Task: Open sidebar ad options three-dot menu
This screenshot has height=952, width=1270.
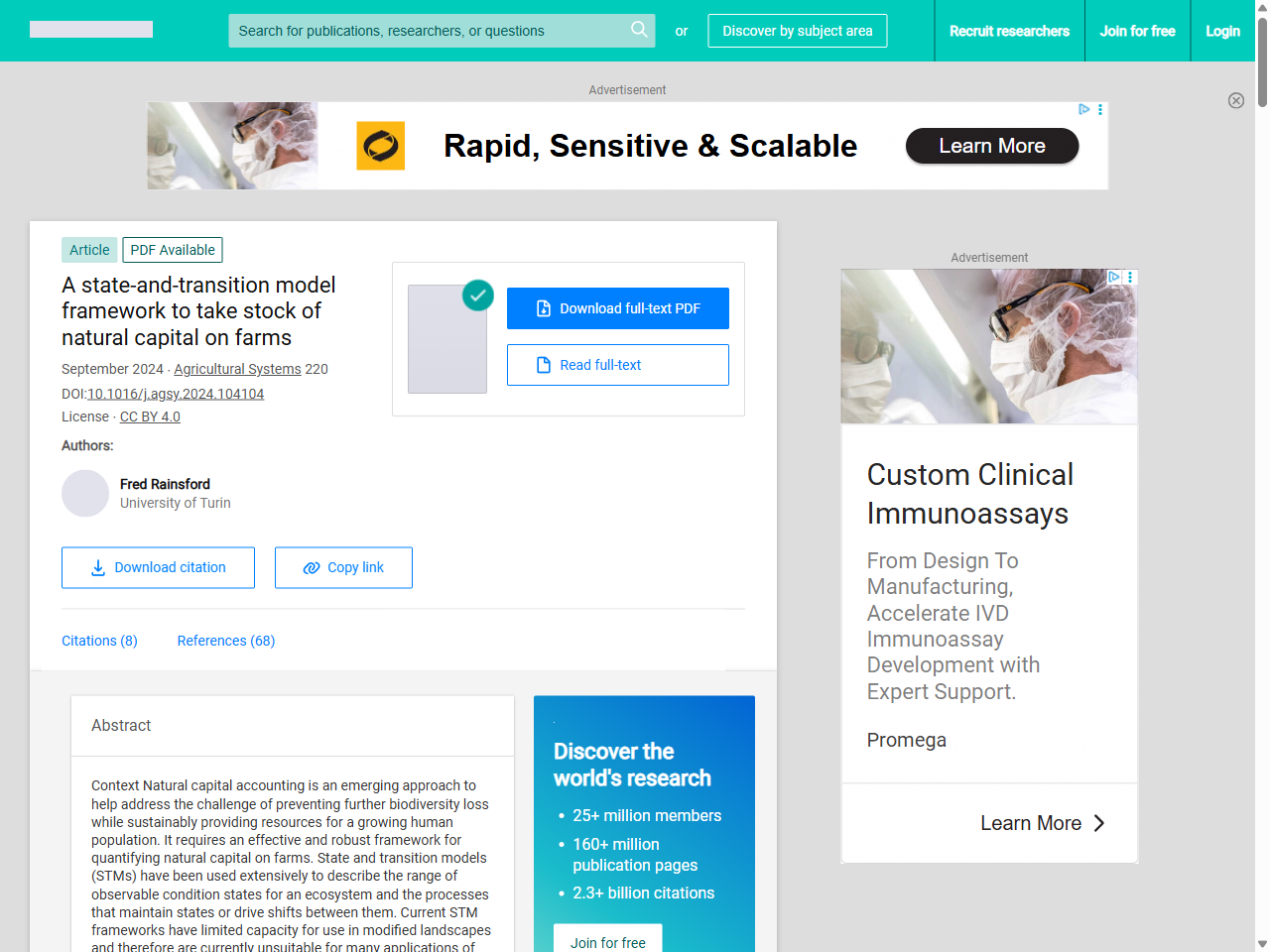Action: (x=1130, y=277)
